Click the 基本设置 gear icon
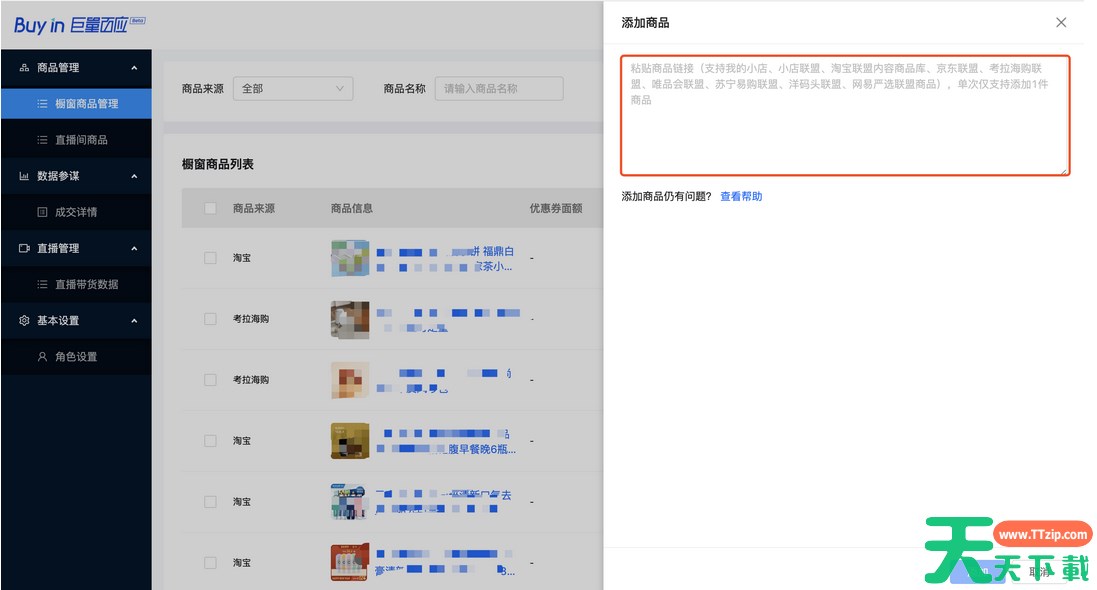This screenshot has width=1097, height=590. 24,321
